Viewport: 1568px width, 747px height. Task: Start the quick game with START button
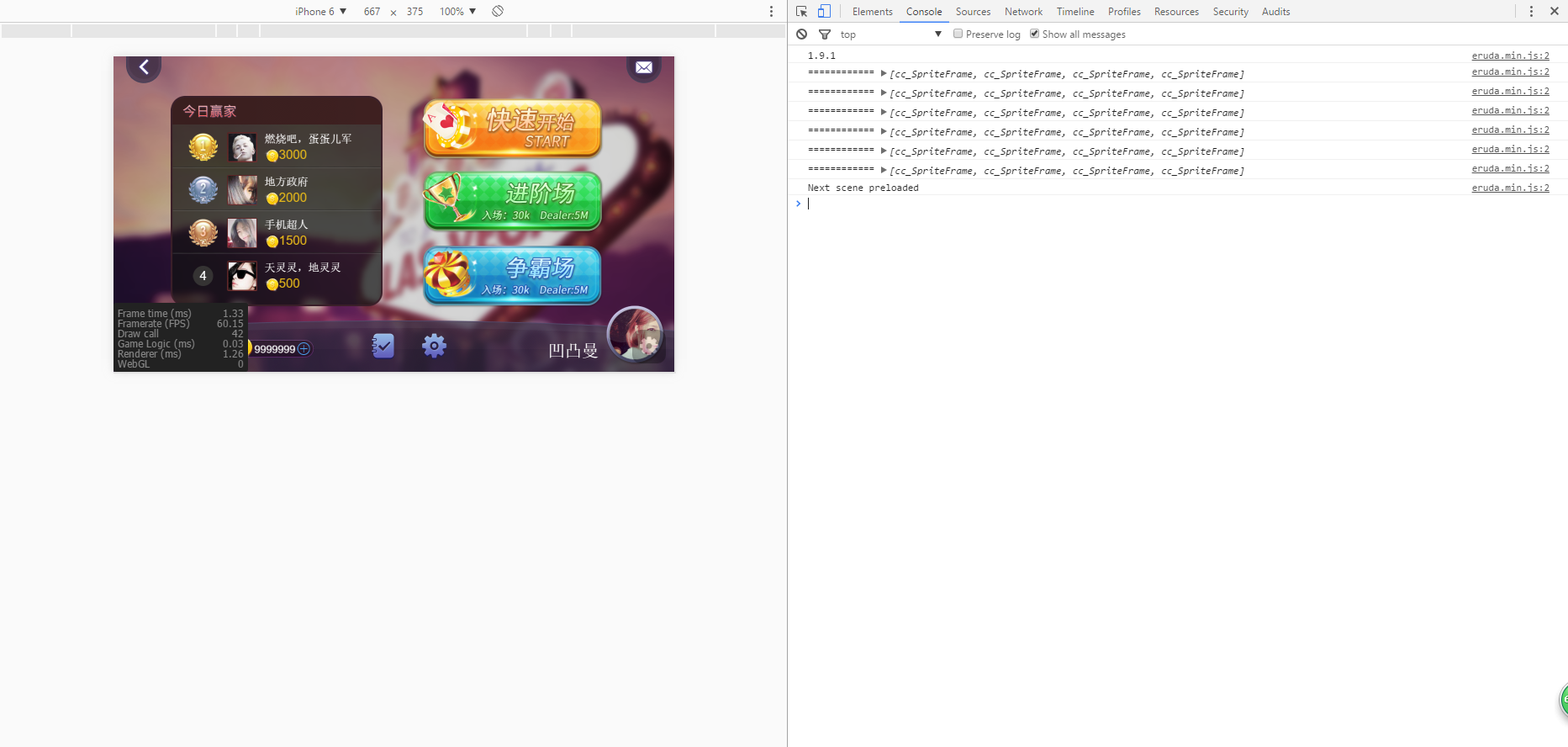513,129
